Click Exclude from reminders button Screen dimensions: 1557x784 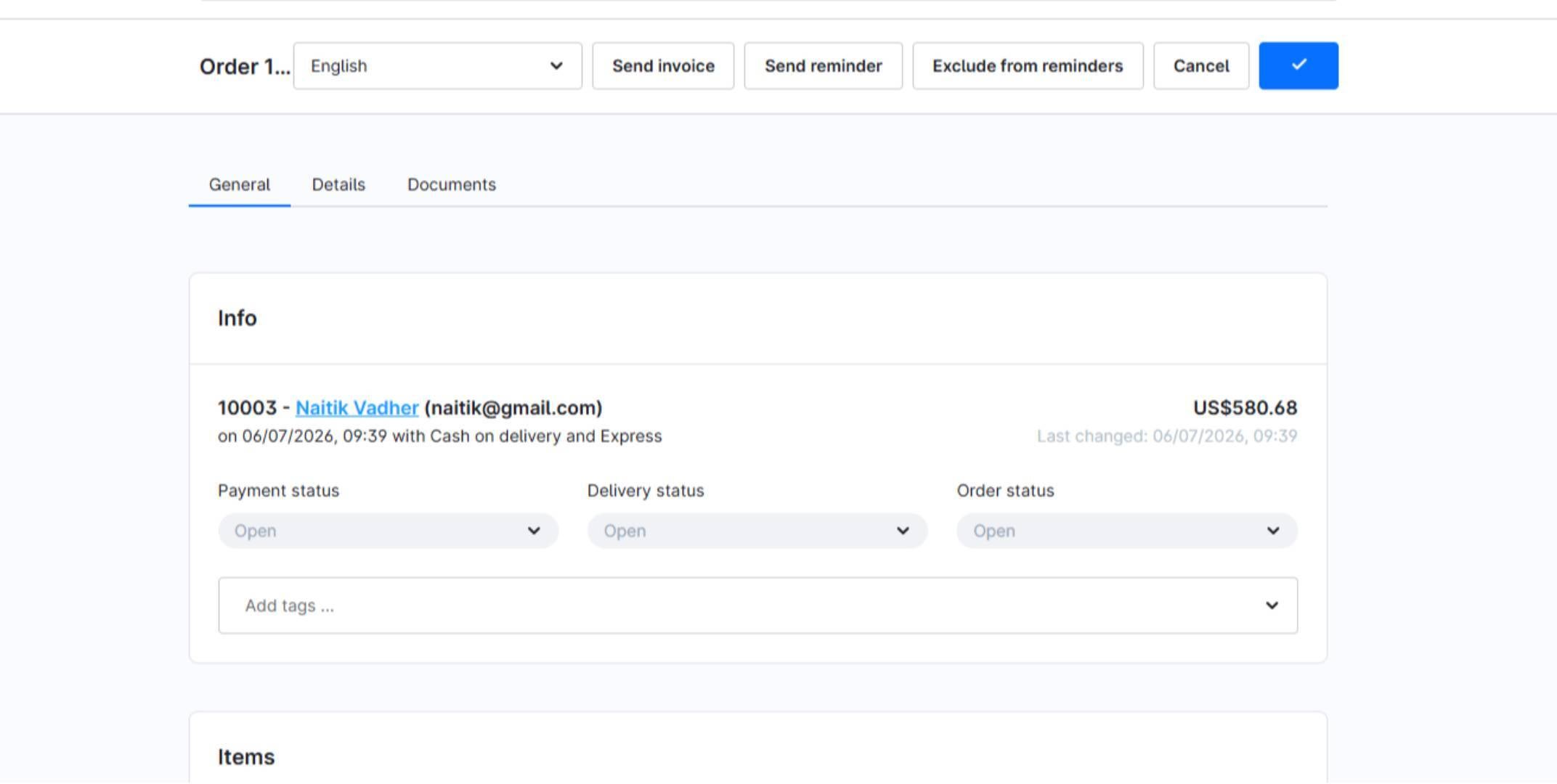click(1028, 66)
